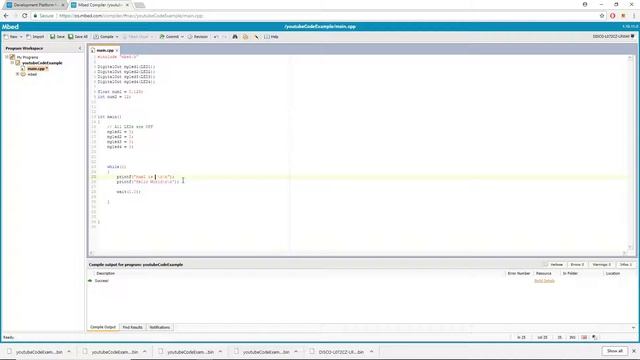Screen dimensions: 640x360
Task: Select My Programs in the workspace tree
Action: tap(27, 57)
